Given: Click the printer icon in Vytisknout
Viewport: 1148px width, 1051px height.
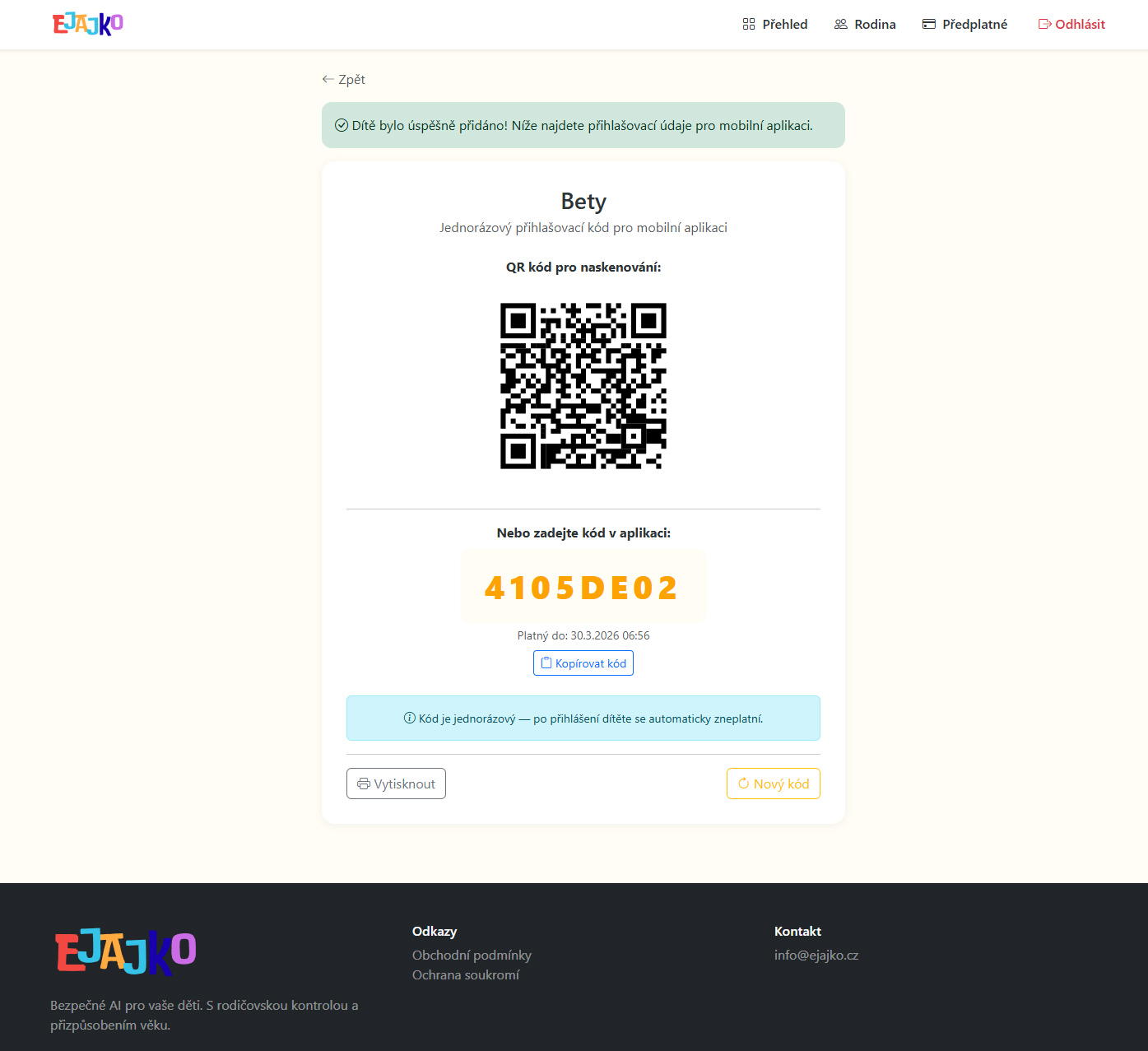Looking at the screenshot, I should click(363, 784).
